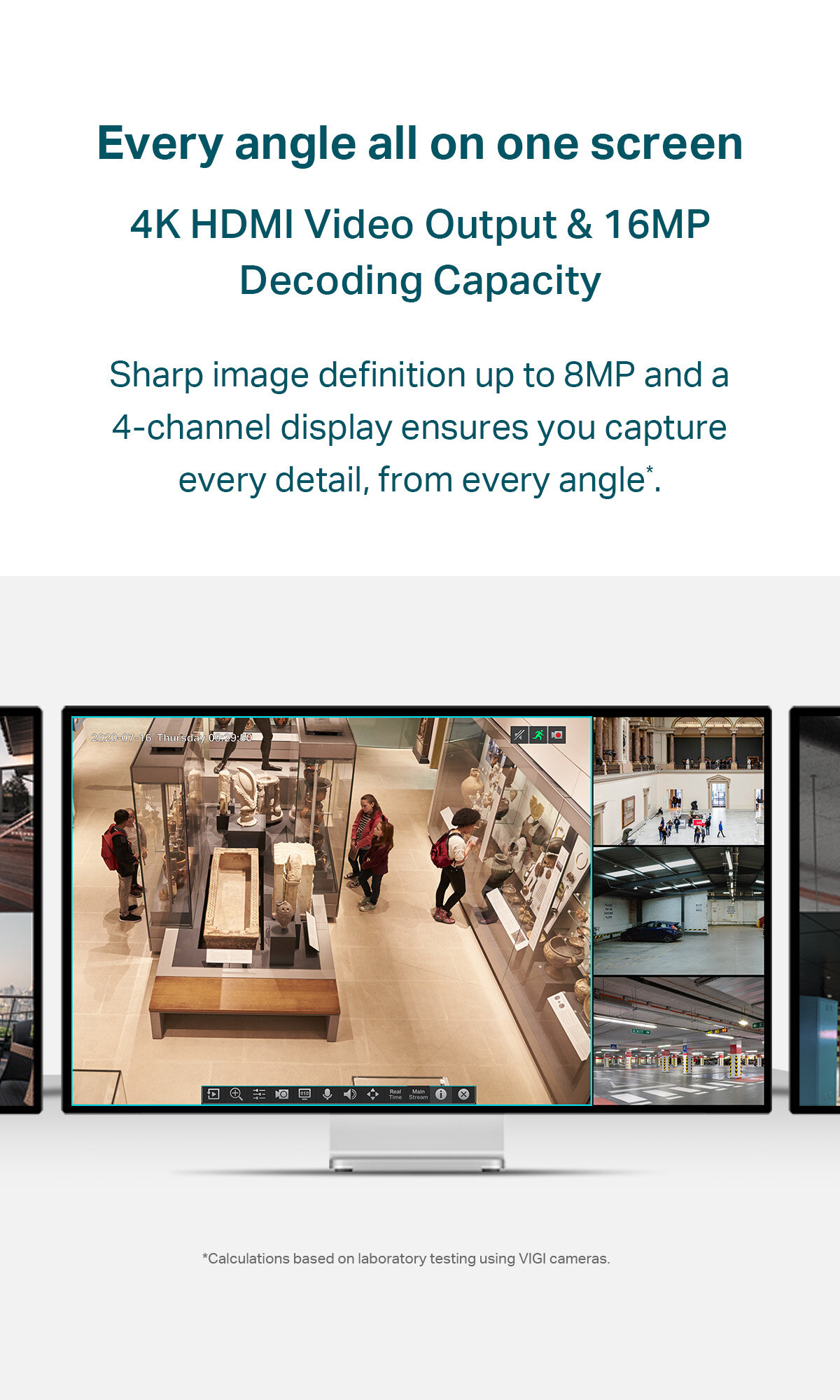Image resolution: width=840 pixels, height=1400 pixels.
Task: Select the warehouse blue car feed
Action: [678, 910]
